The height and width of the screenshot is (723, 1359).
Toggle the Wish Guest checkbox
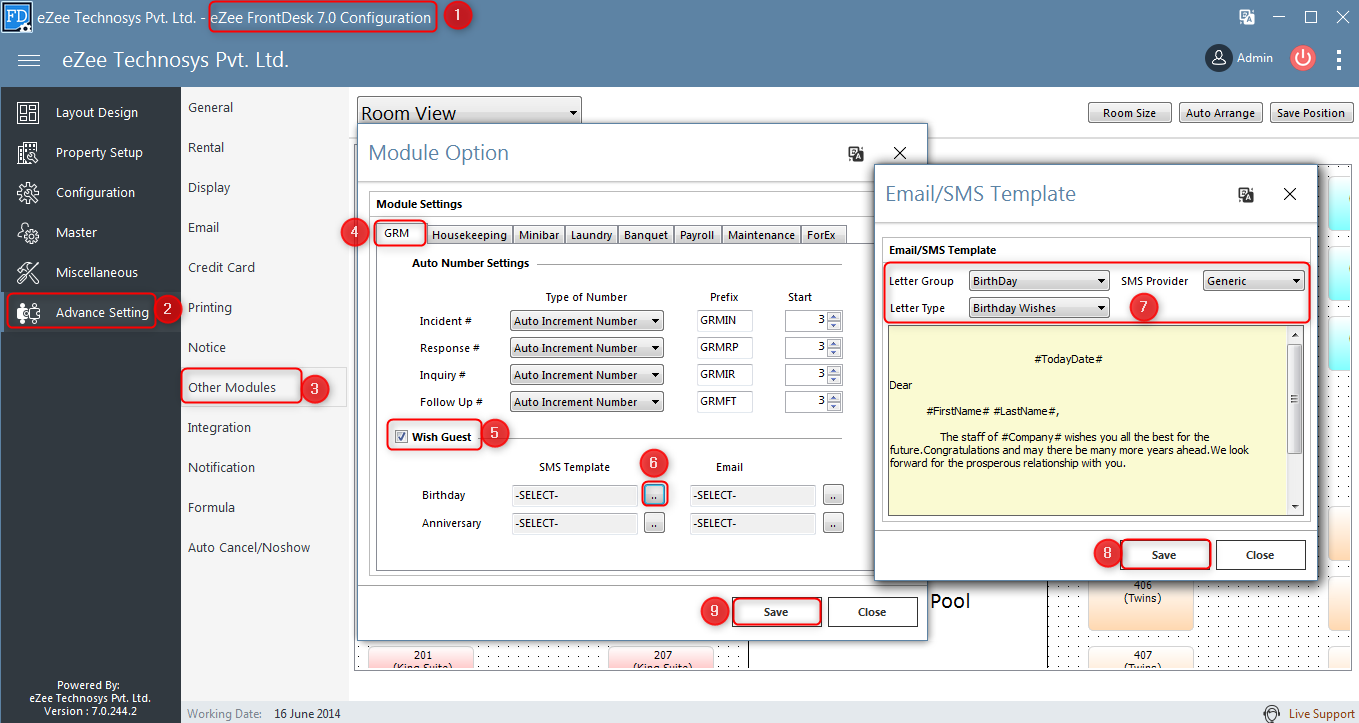(x=401, y=437)
